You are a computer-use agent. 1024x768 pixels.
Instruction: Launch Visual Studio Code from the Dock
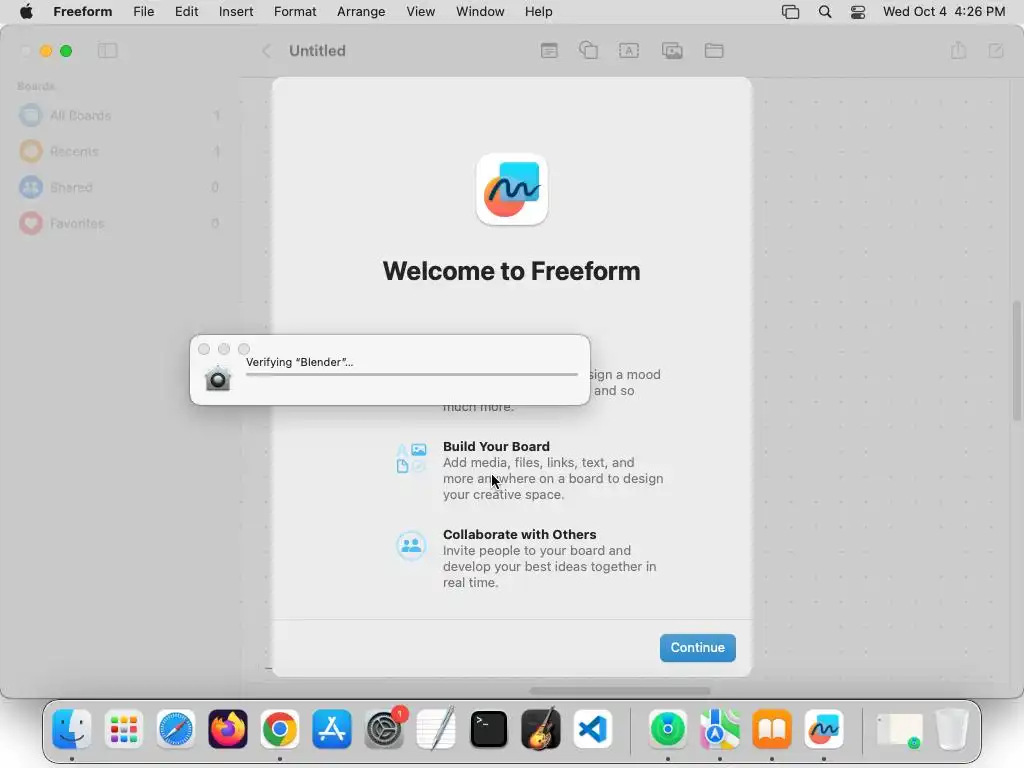593,729
